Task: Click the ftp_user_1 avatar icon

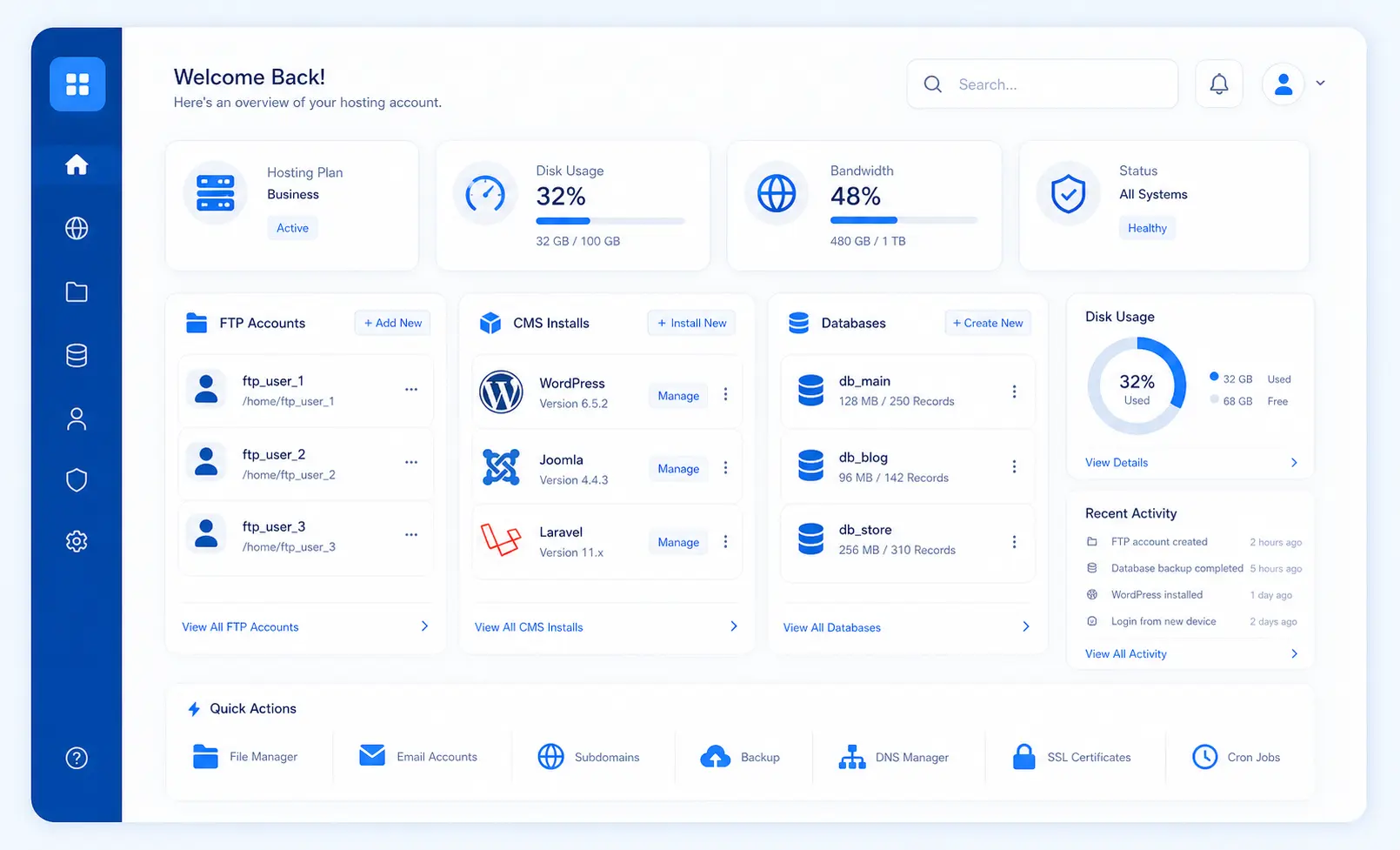Action: tap(206, 389)
